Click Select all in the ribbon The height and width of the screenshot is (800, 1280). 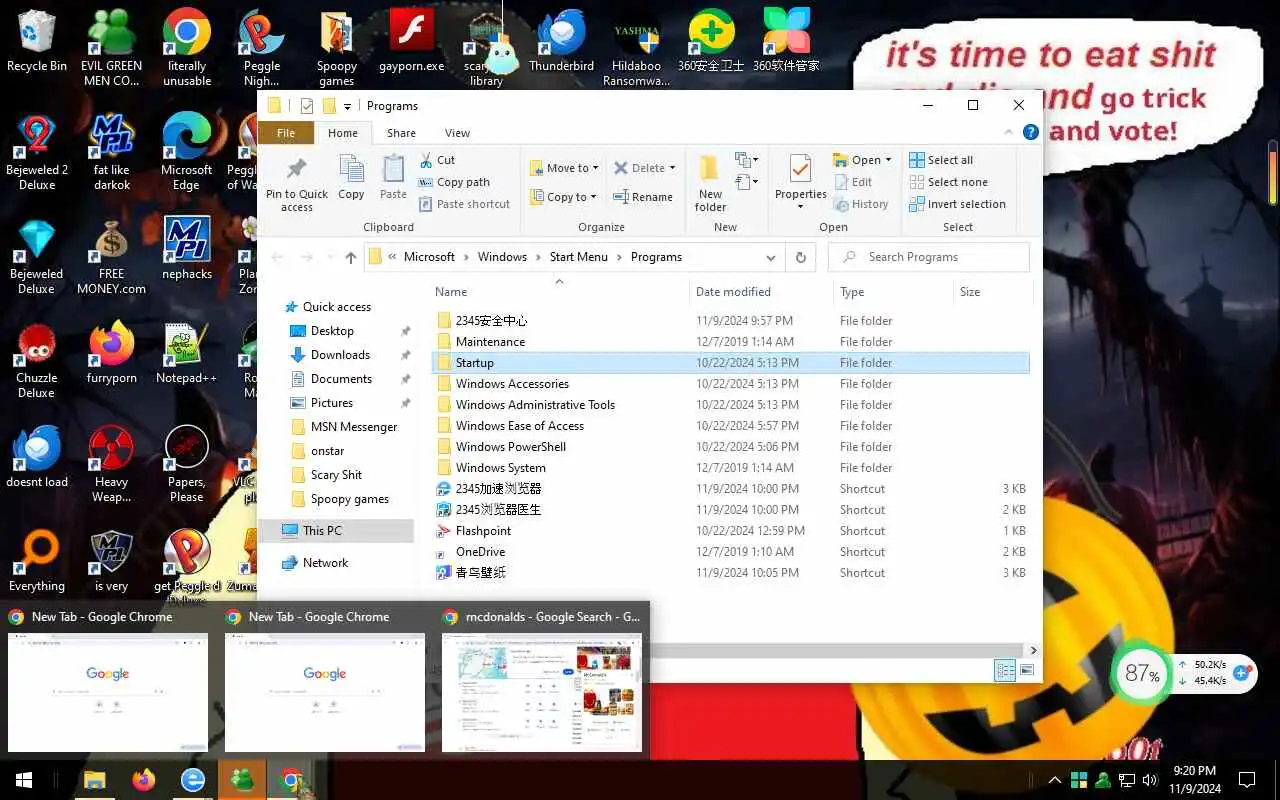point(941,160)
